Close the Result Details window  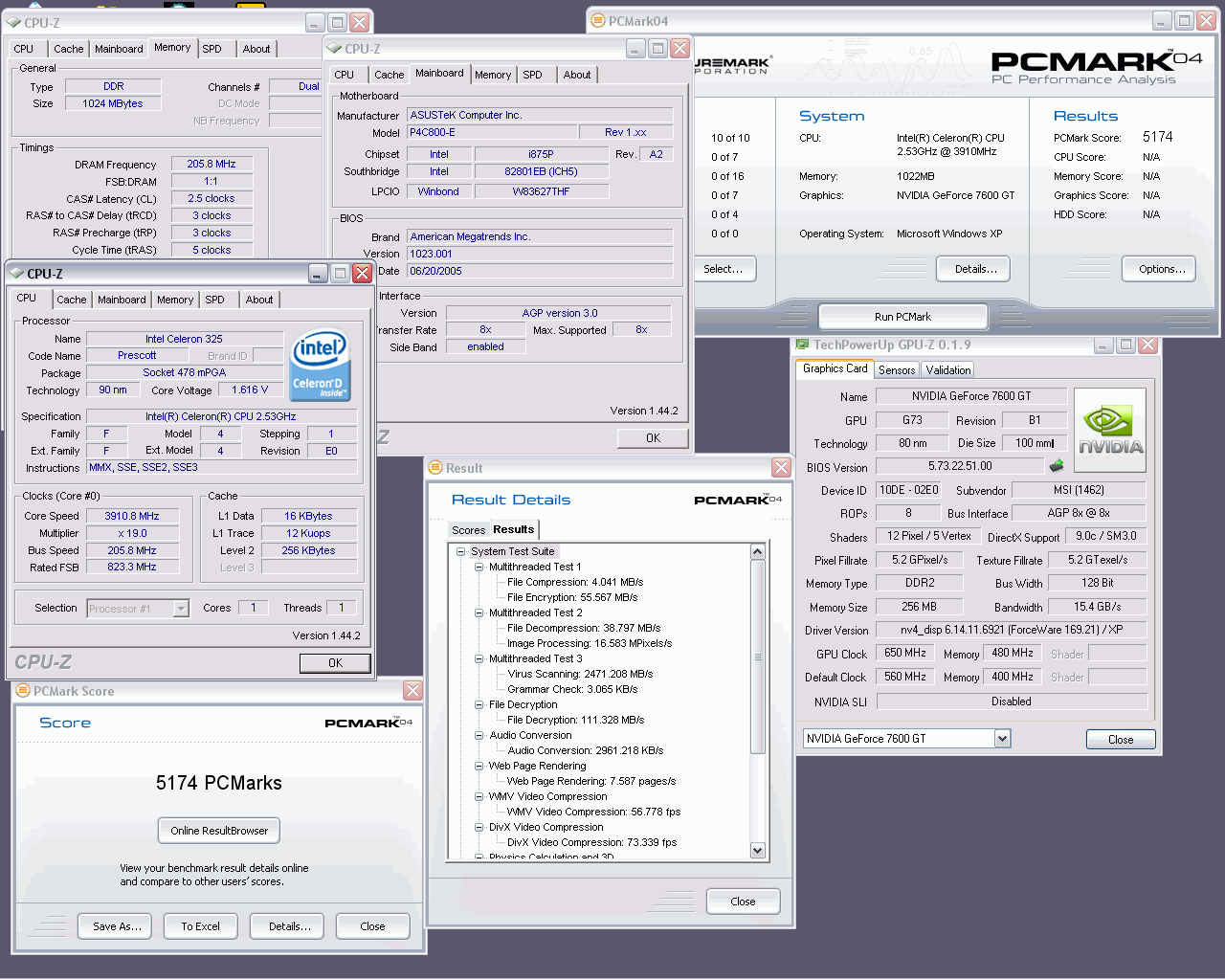(782, 467)
